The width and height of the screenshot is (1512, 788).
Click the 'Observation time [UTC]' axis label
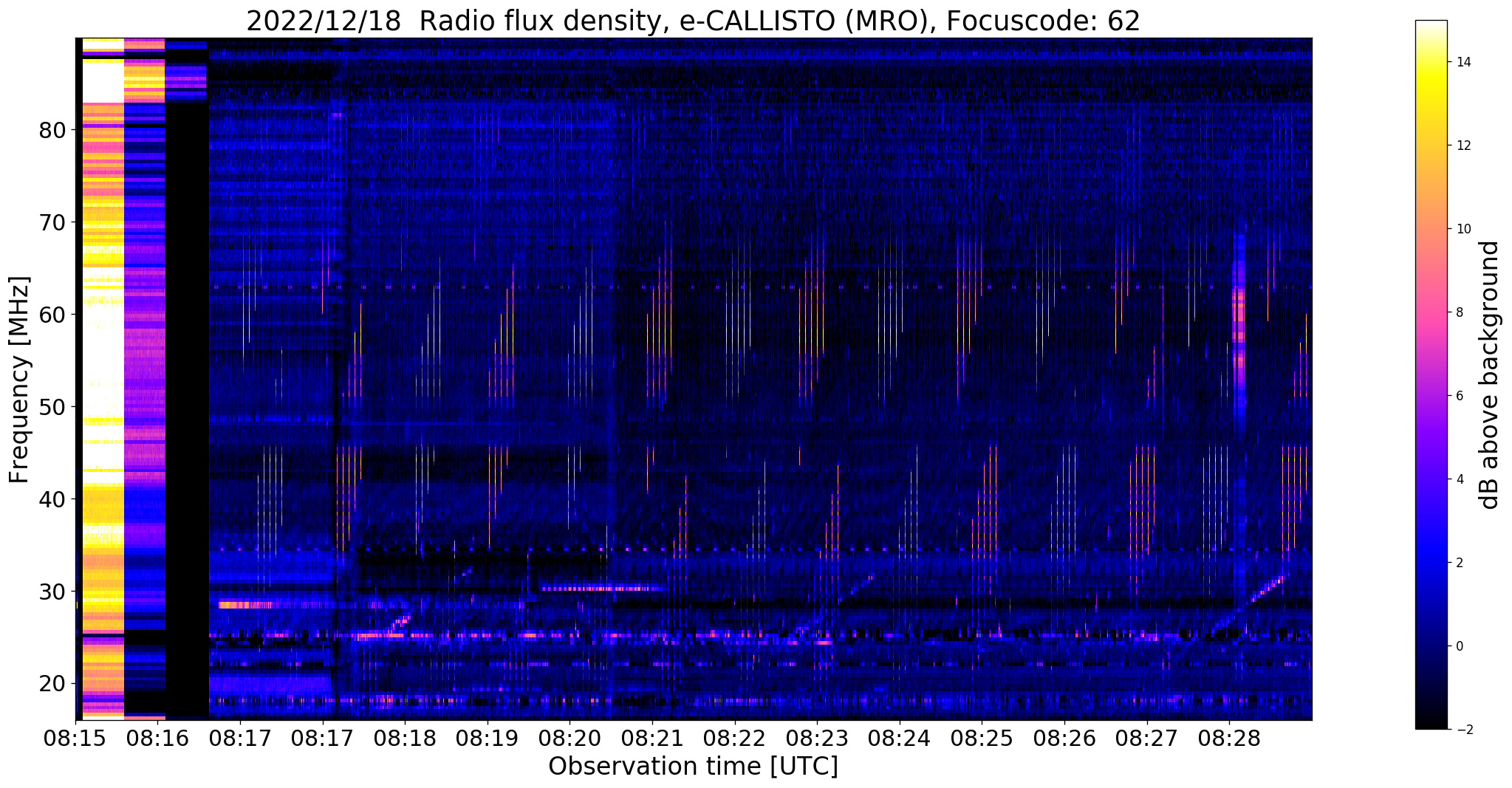point(693,767)
